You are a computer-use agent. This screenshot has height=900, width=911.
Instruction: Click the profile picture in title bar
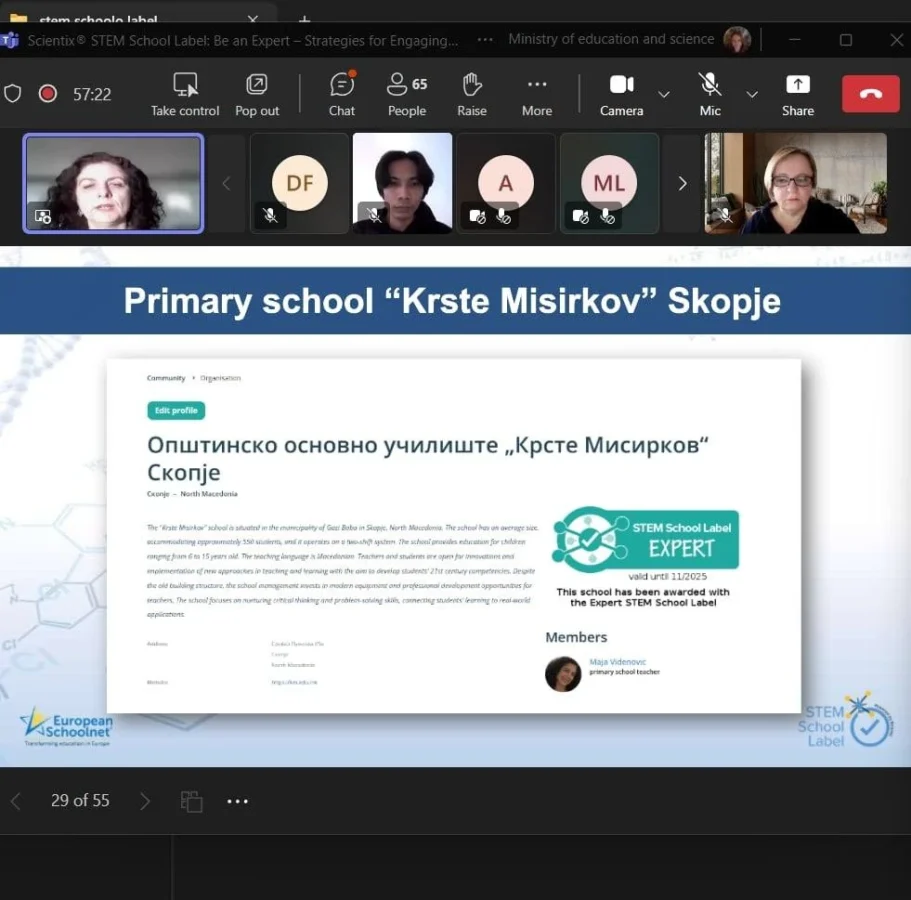(x=737, y=40)
